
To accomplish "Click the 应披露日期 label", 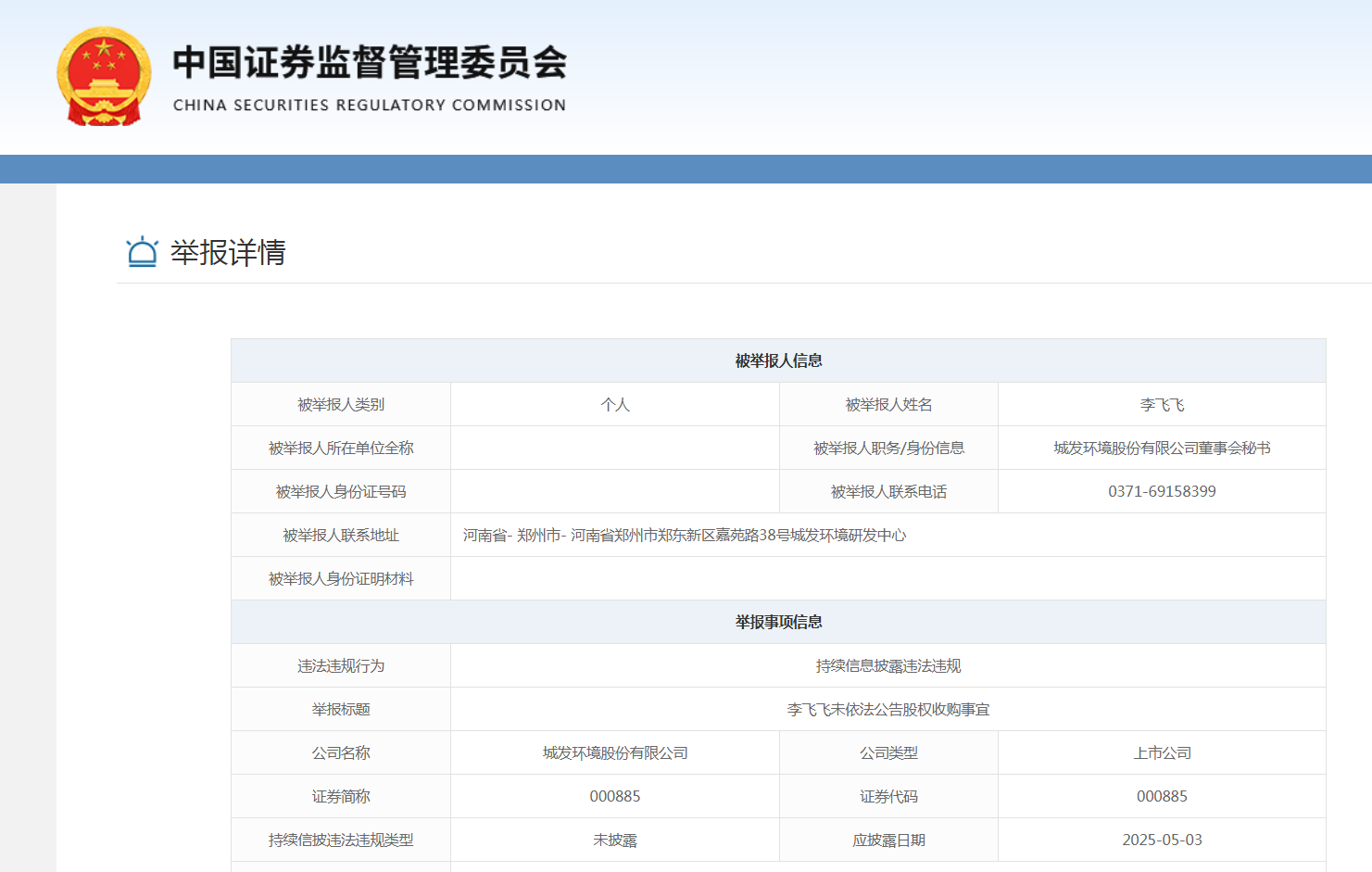I will 888,840.
